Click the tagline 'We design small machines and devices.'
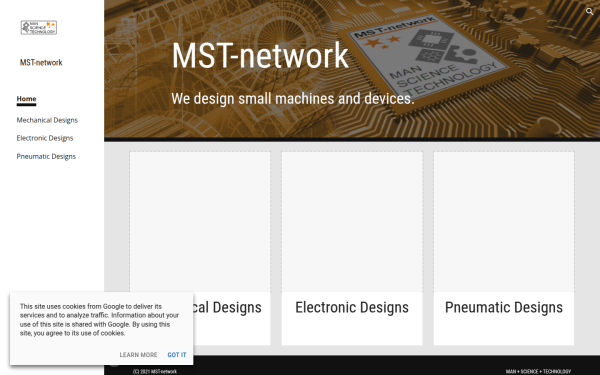 click(293, 99)
